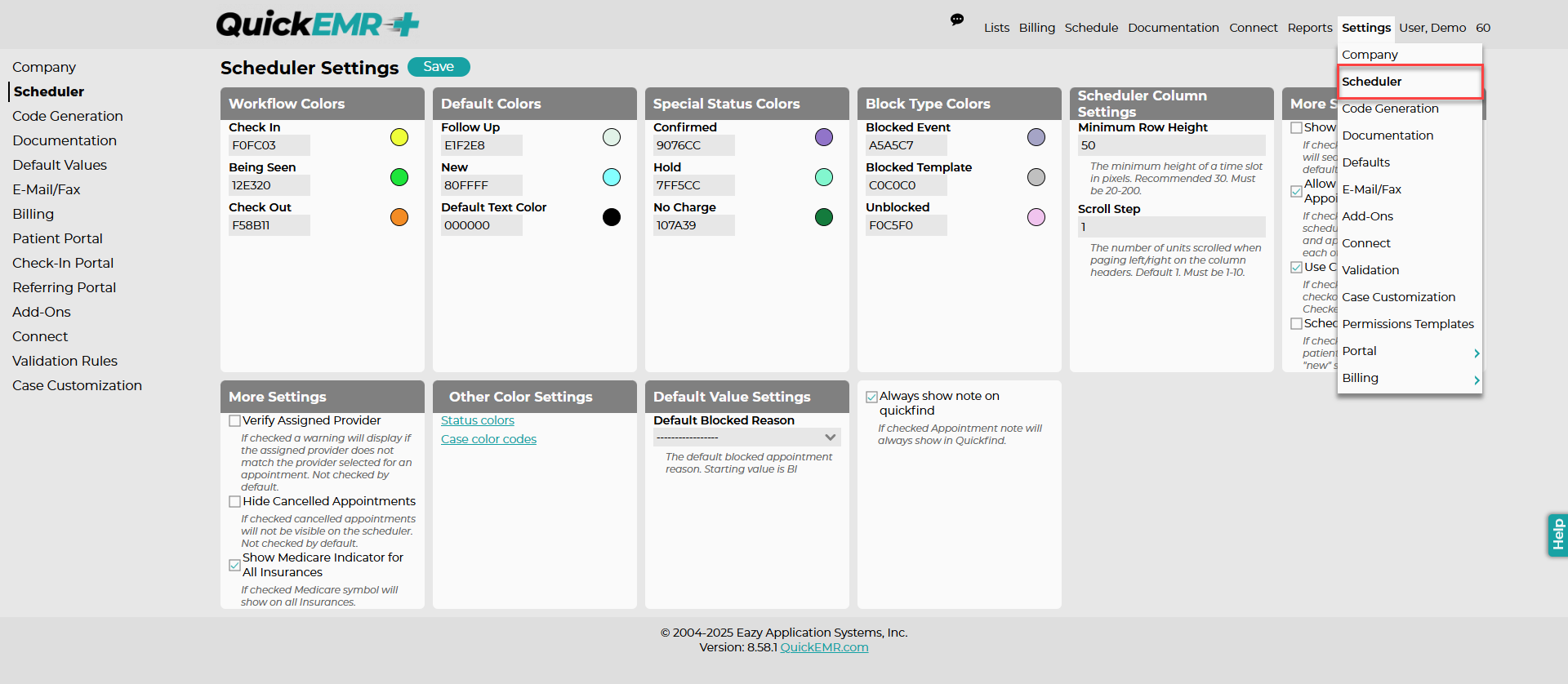The width and height of the screenshot is (1568, 684).
Task: Open the No Charge dark green swatch
Action: pos(824,217)
